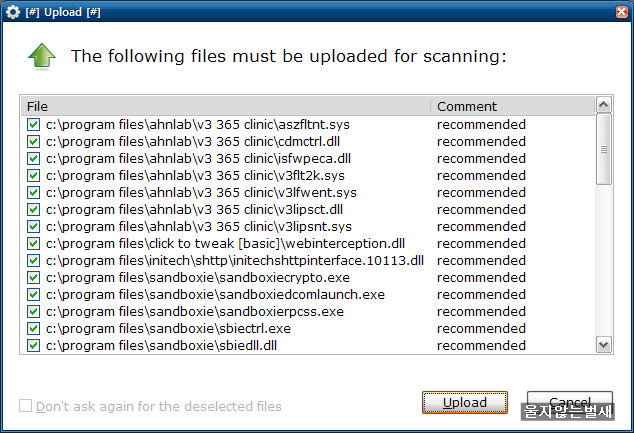Click the Cancel button
The width and height of the screenshot is (634, 433).
click(570, 403)
